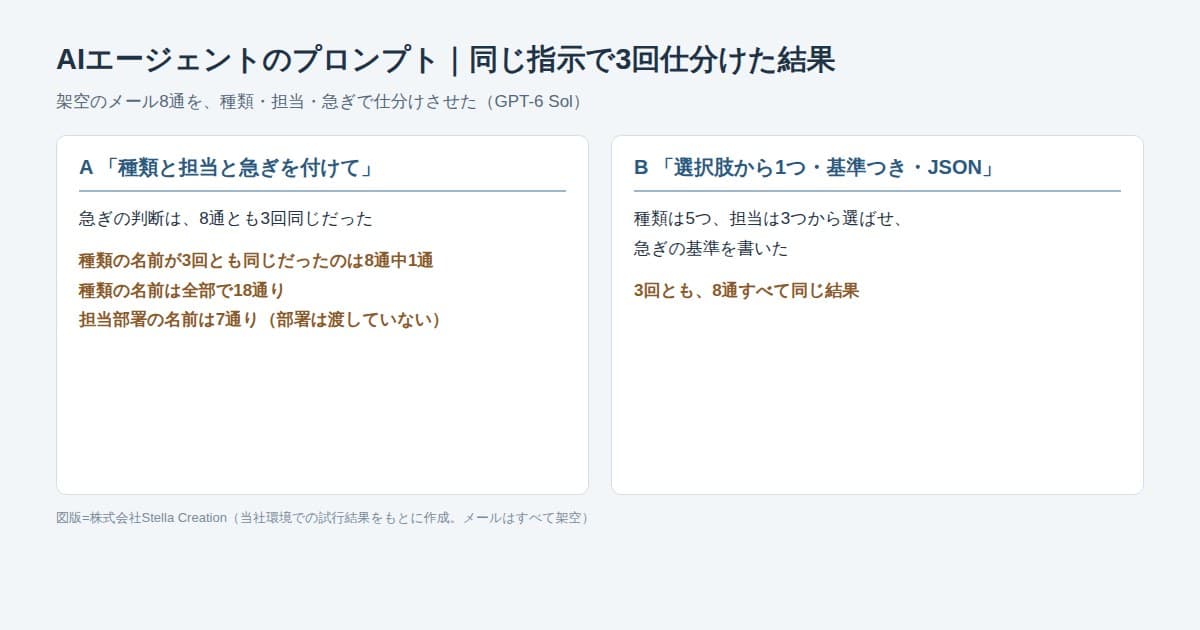The height and width of the screenshot is (630, 1200).
Task: Select card A heading "種類と担当と急ぎを付けて"
Action: (227, 168)
